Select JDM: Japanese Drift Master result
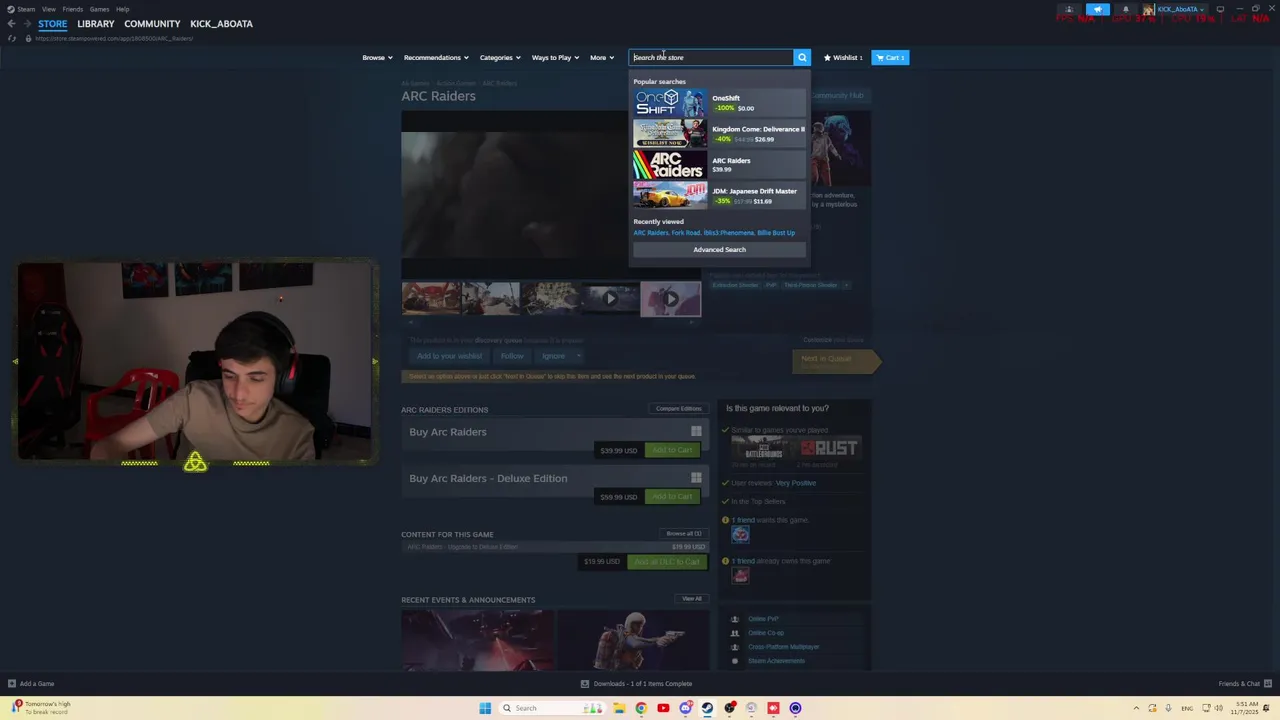The height and width of the screenshot is (720, 1280). coord(719,195)
